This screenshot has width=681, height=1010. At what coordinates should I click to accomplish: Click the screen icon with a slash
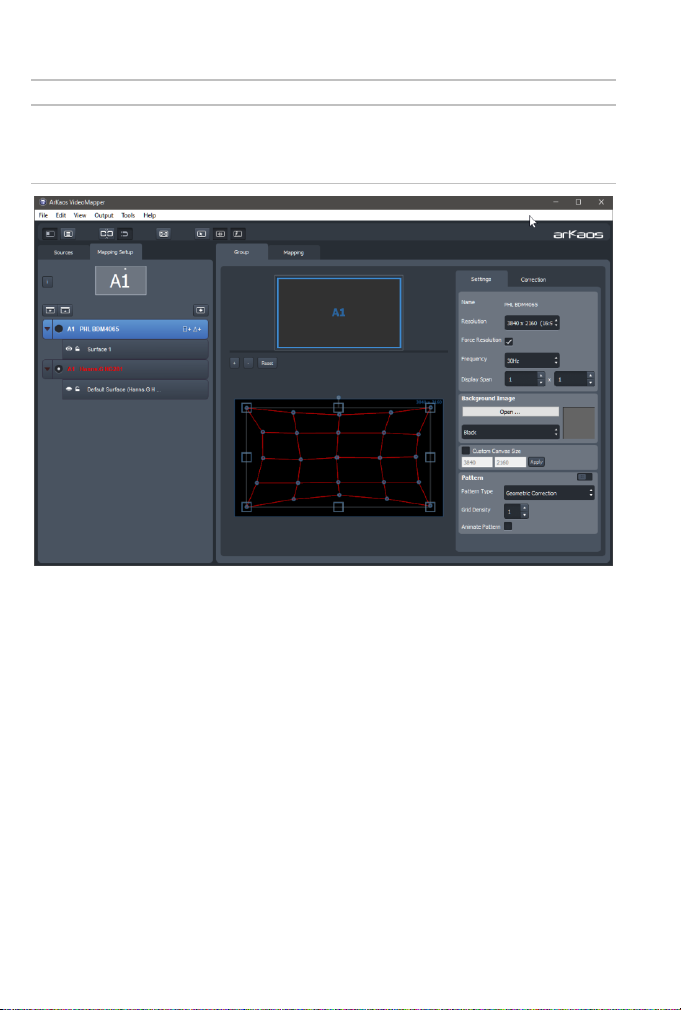click(238, 234)
